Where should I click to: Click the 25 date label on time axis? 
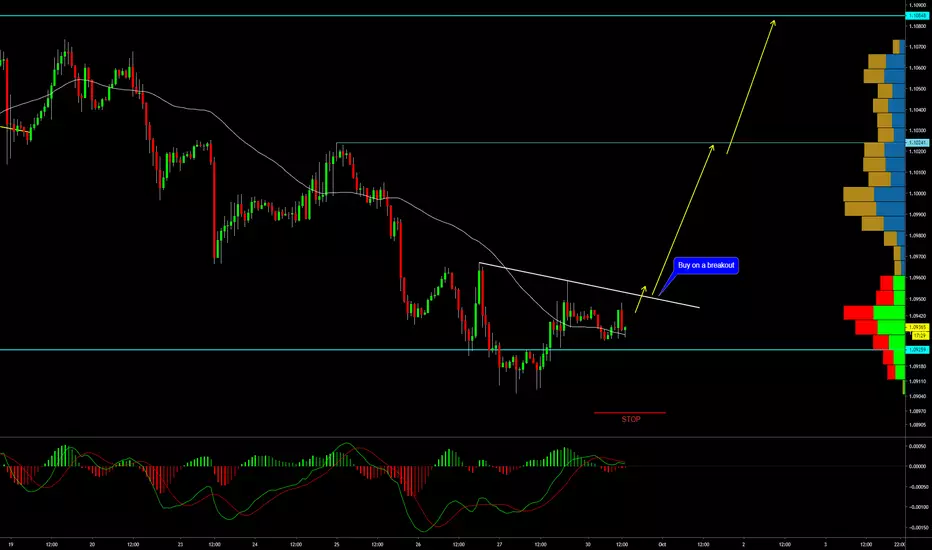point(336,544)
